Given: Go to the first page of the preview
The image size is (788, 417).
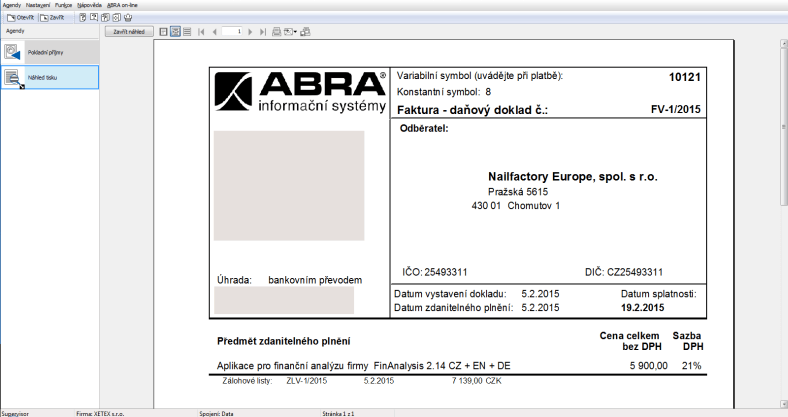Looking at the screenshot, I should [x=201, y=32].
